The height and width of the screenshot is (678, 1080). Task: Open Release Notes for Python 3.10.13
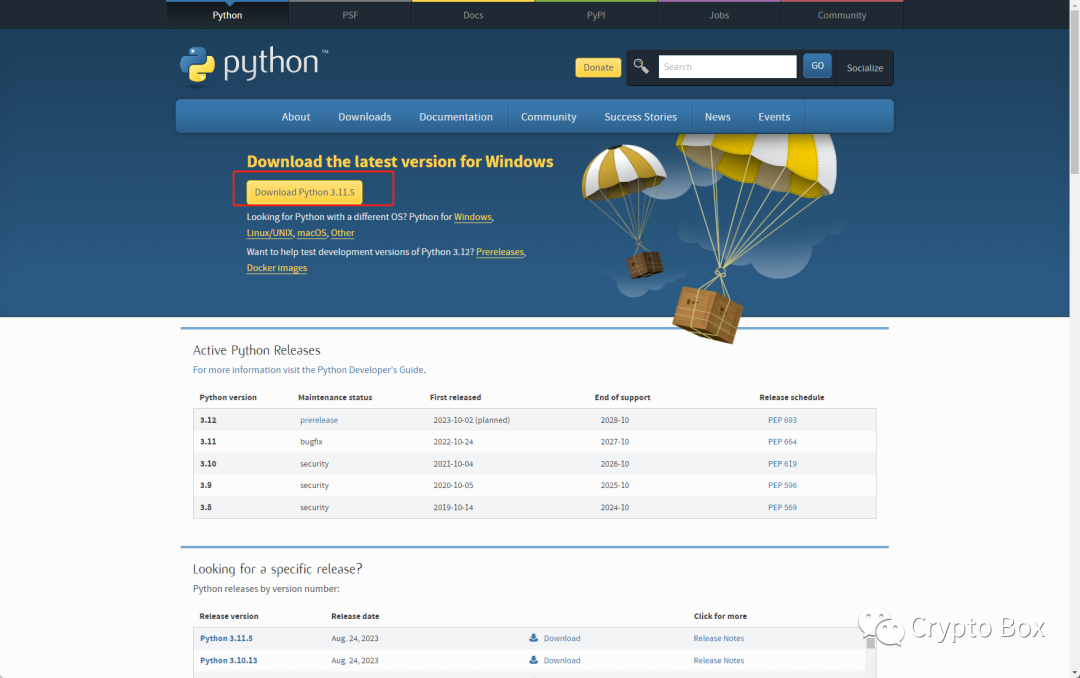pos(718,660)
